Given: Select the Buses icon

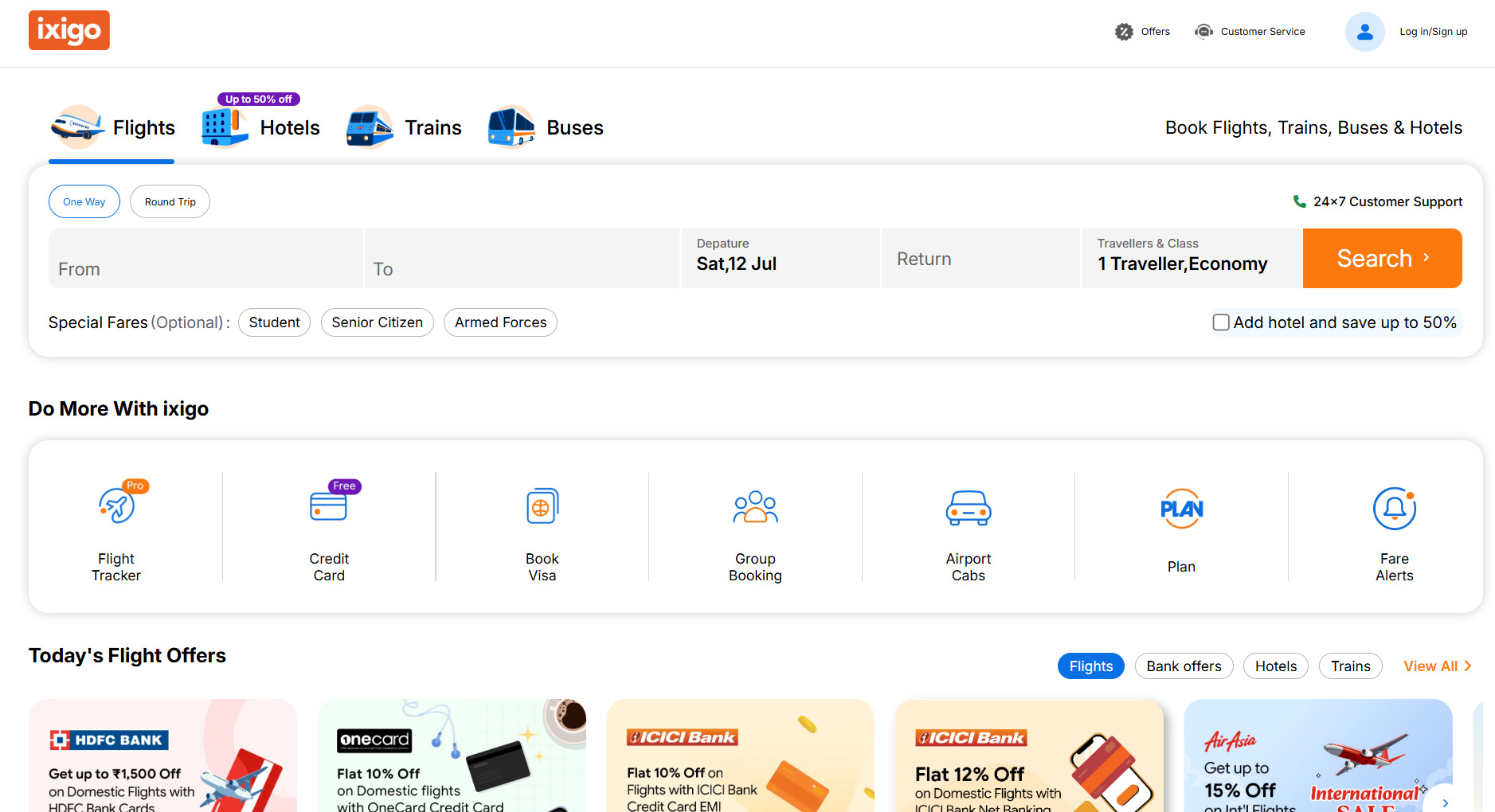Looking at the screenshot, I should tap(511, 127).
